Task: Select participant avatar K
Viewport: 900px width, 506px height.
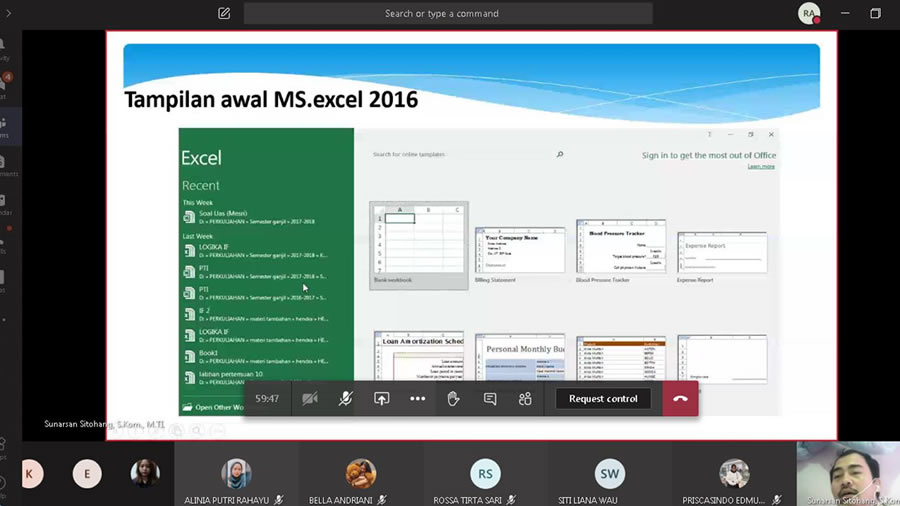Action: click(x=30, y=474)
